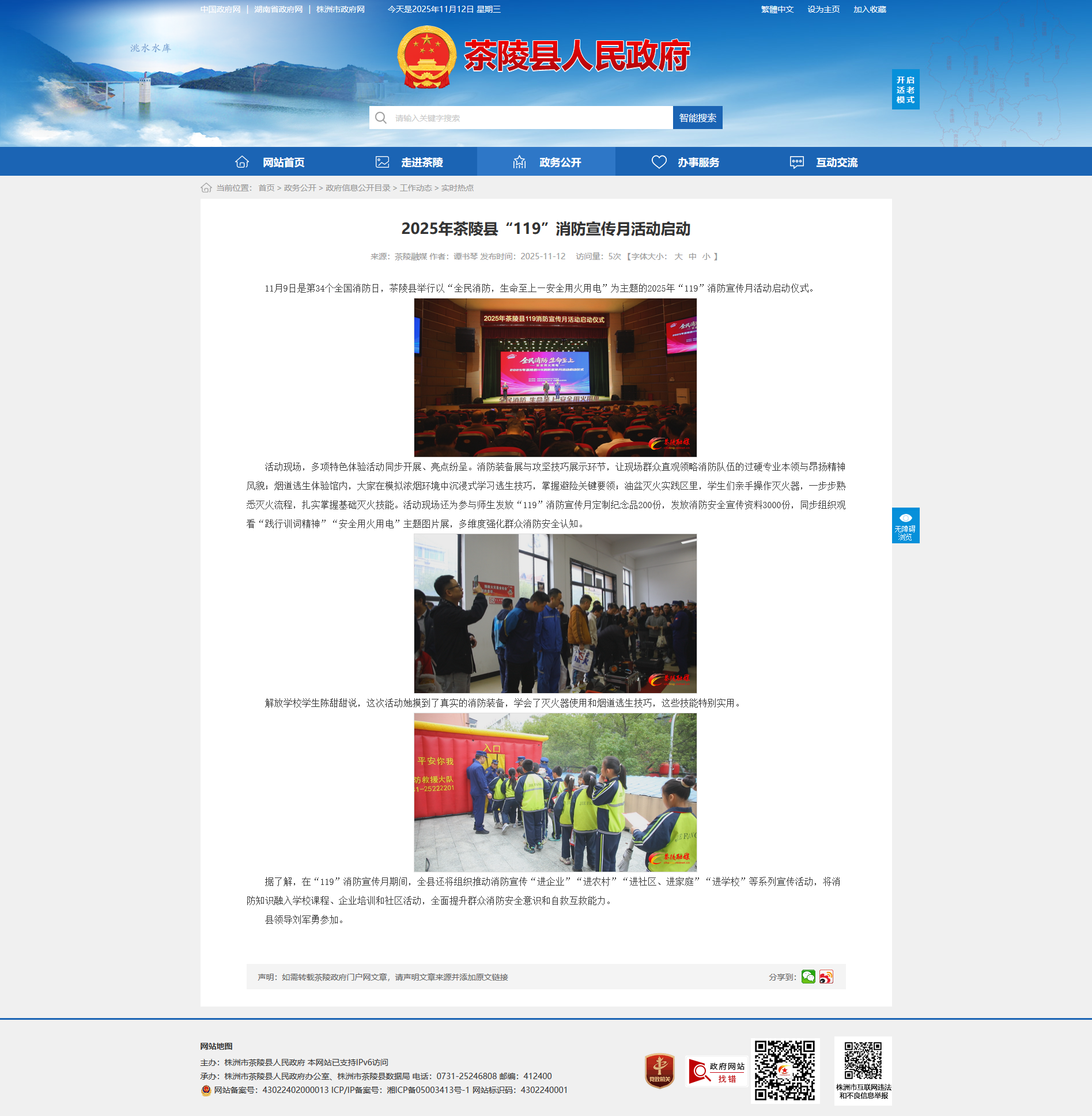
Task: Set font size to 小
Action: (706, 256)
